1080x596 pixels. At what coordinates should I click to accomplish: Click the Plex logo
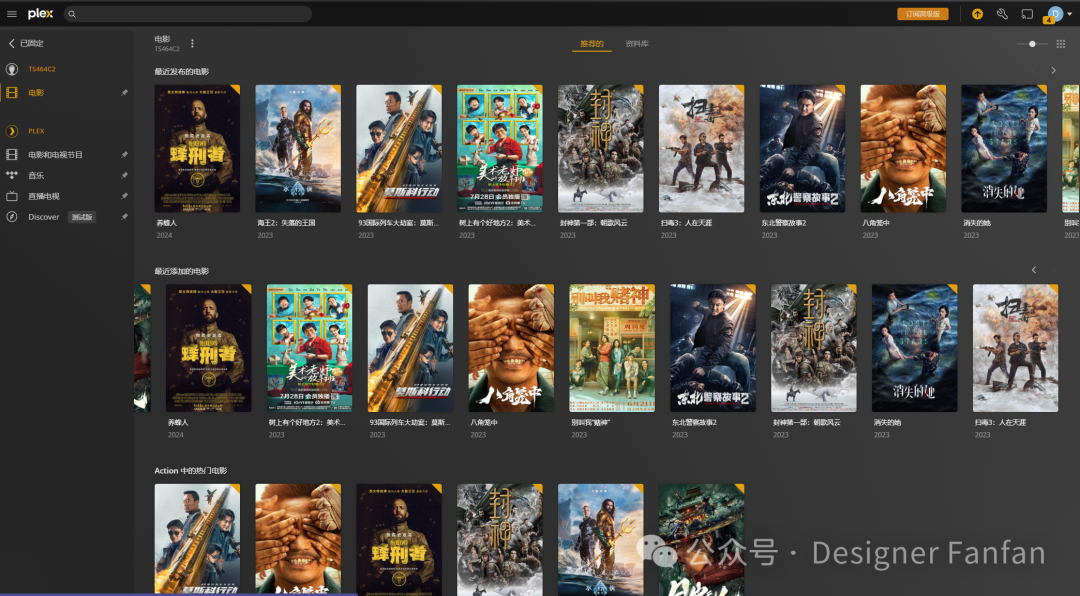[41, 14]
